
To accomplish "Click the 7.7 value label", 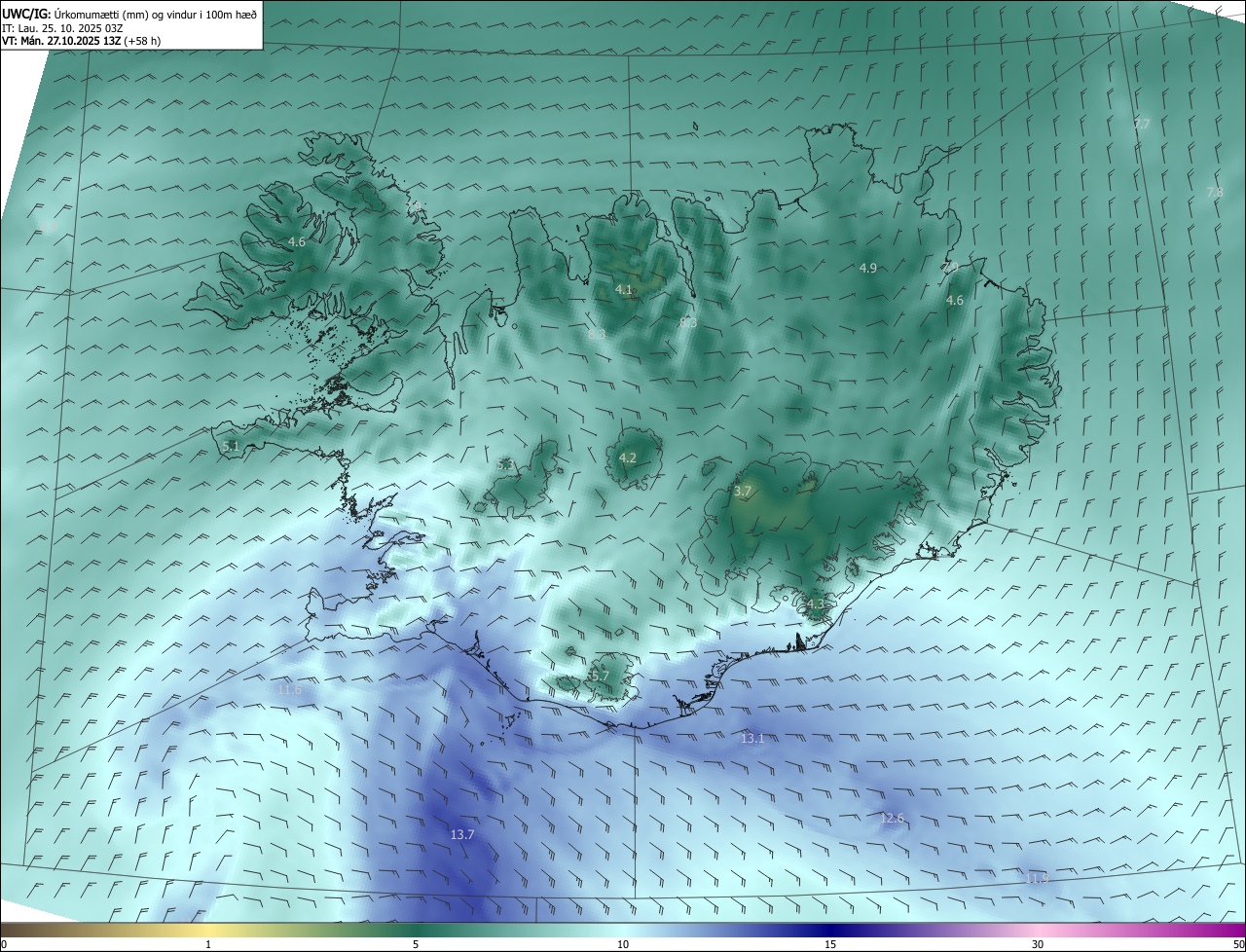I will click(x=1142, y=124).
